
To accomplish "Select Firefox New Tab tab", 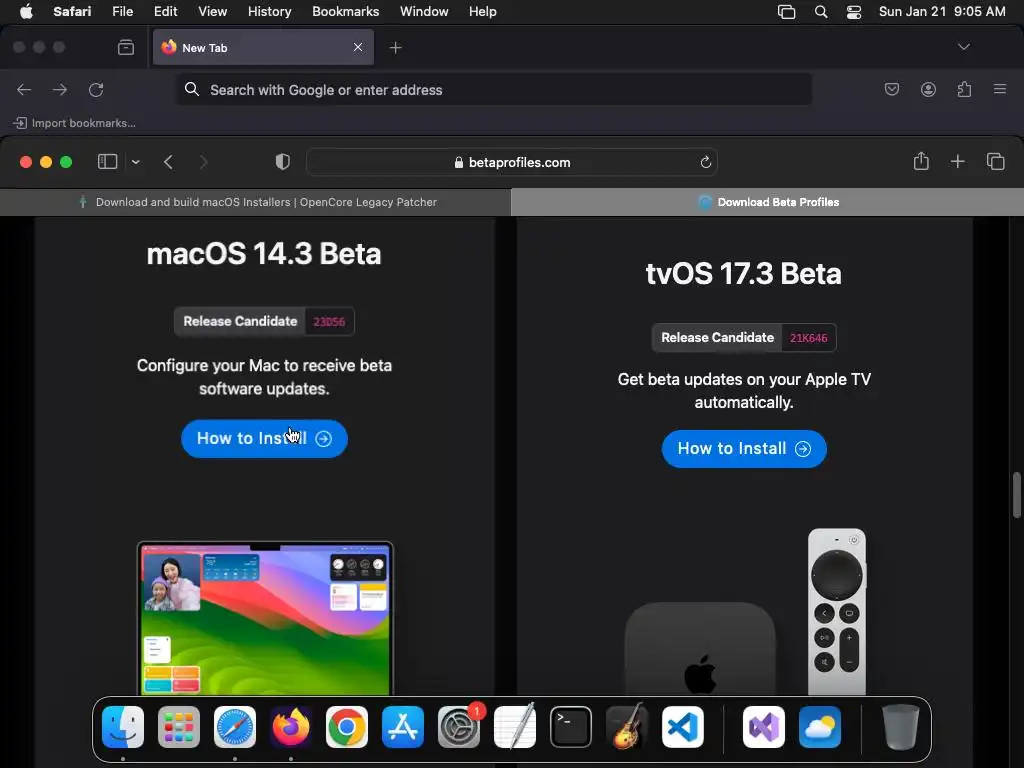I will click(x=263, y=47).
